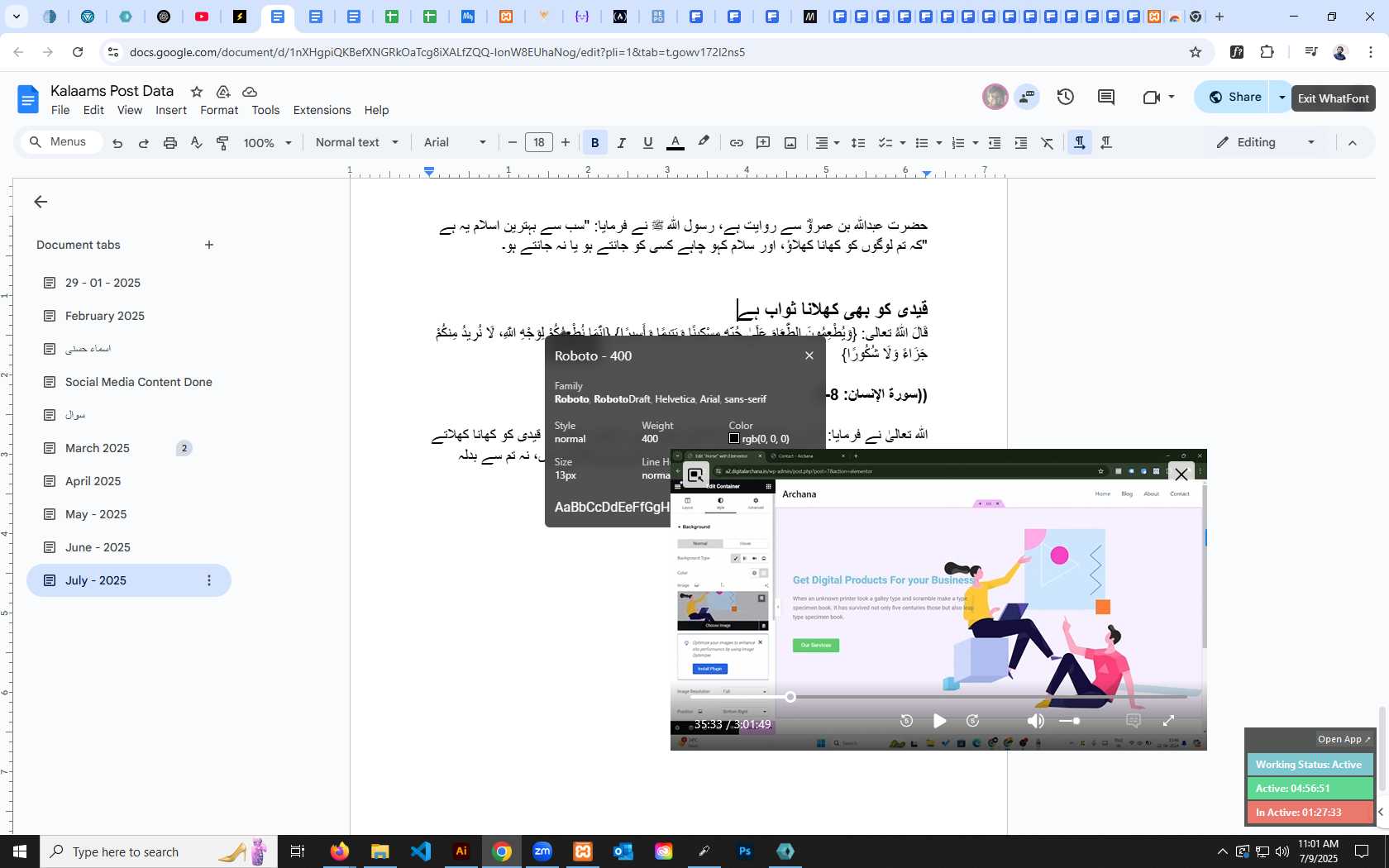This screenshot has width=1389, height=868.
Task: Close the picture-in-picture video overlay
Action: click(x=1181, y=475)
